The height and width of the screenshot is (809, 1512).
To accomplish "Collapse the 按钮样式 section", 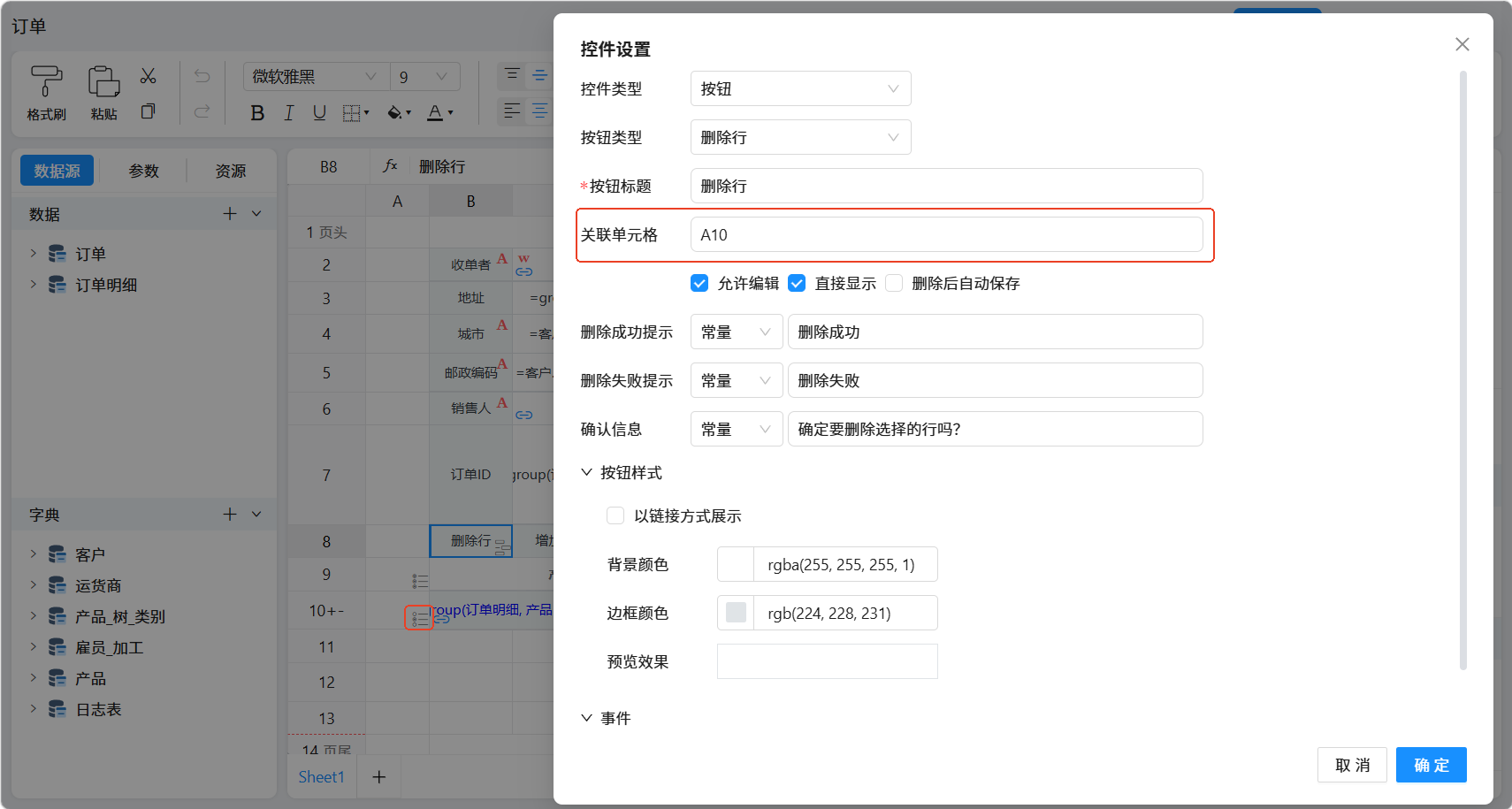I will pos(586,472).
